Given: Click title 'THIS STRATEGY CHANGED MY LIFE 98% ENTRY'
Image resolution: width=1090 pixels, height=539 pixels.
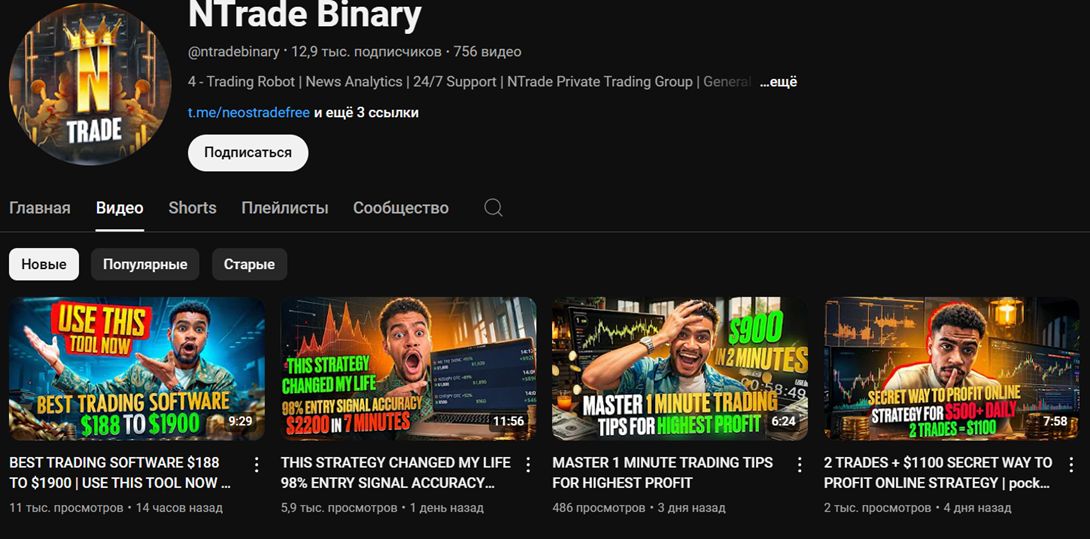Looking at the screenshot, I should pos(396,472).
